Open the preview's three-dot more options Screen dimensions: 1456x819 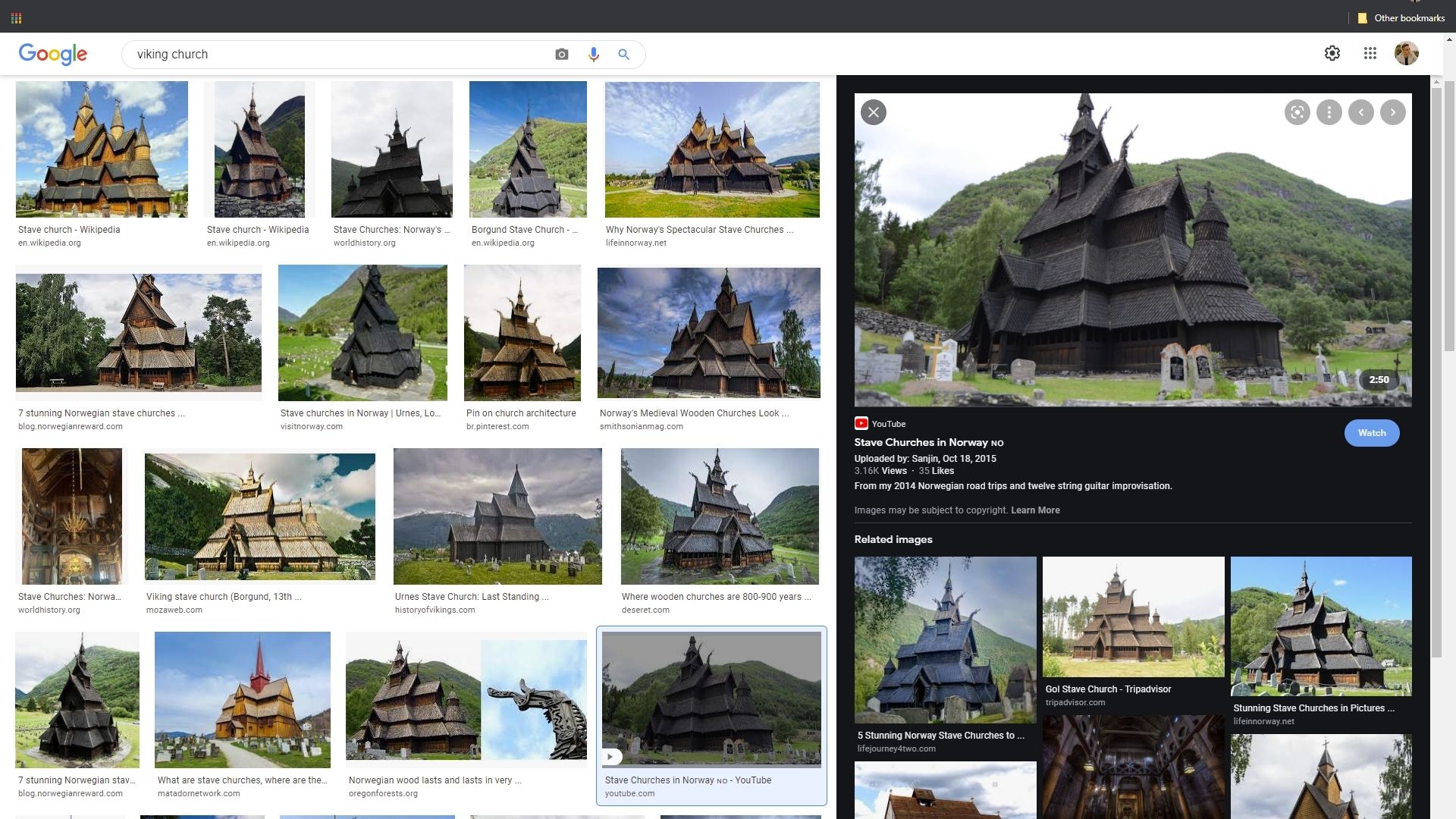pyautogui.click(x=1329, y=112)
